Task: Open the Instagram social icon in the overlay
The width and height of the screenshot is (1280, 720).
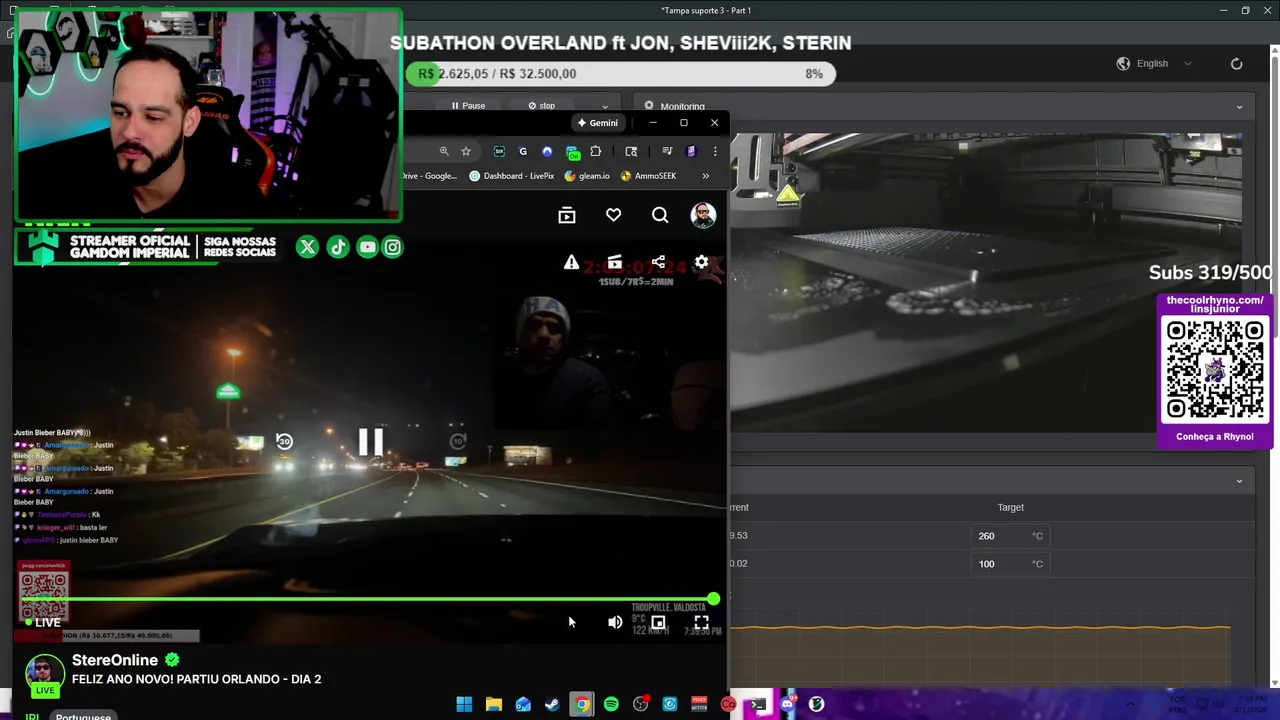Action: tap(393, 247)
